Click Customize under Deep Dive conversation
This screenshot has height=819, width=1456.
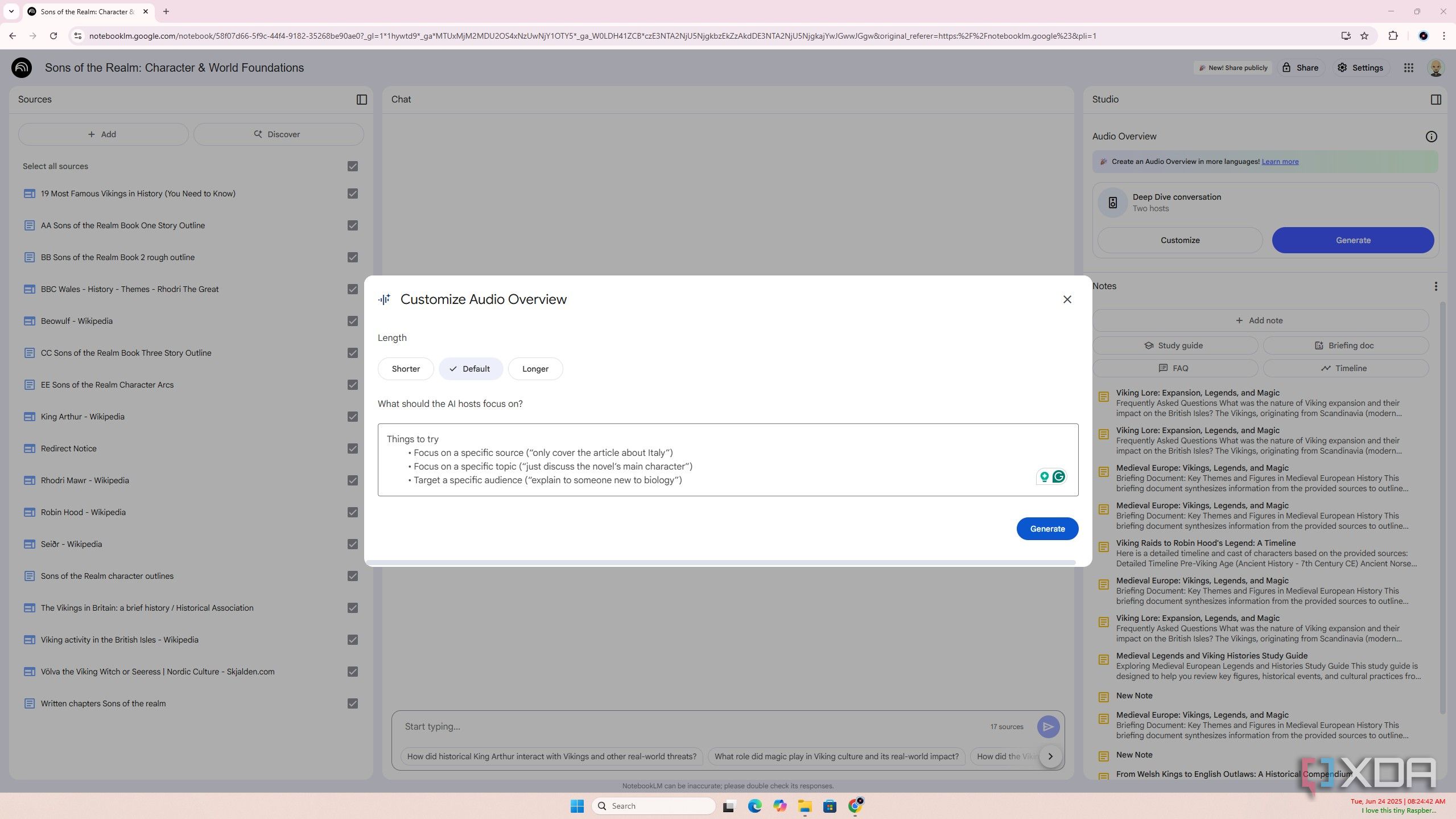[x=1179, y=240]
